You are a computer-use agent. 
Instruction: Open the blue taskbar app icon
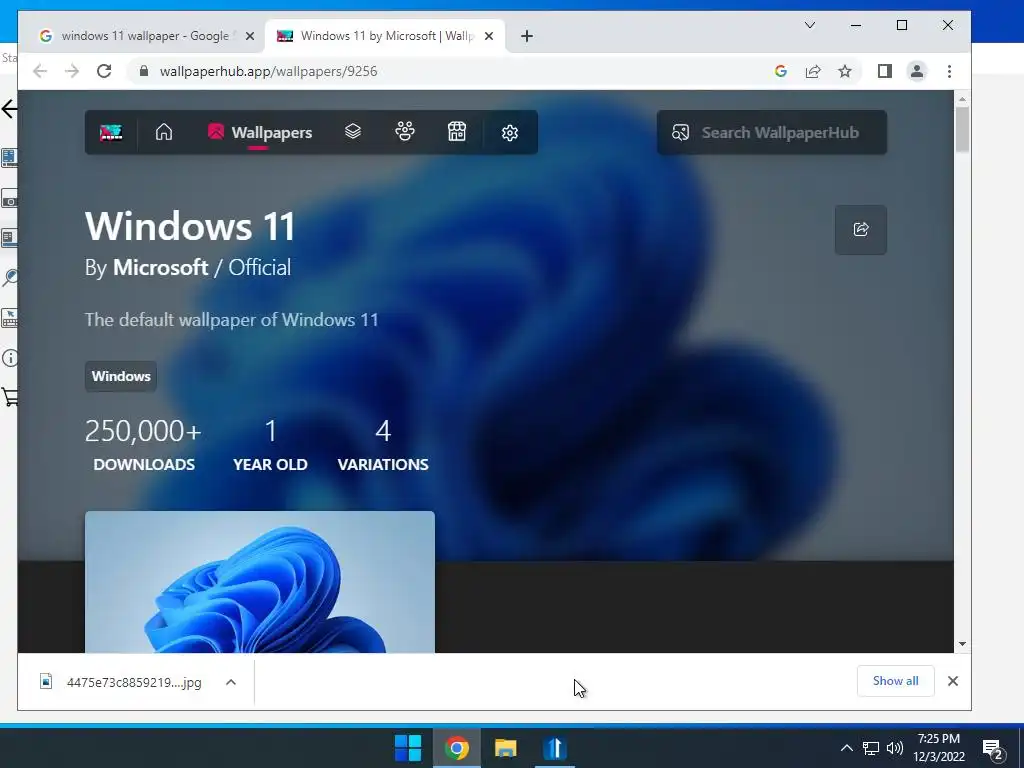click(554, 748)
